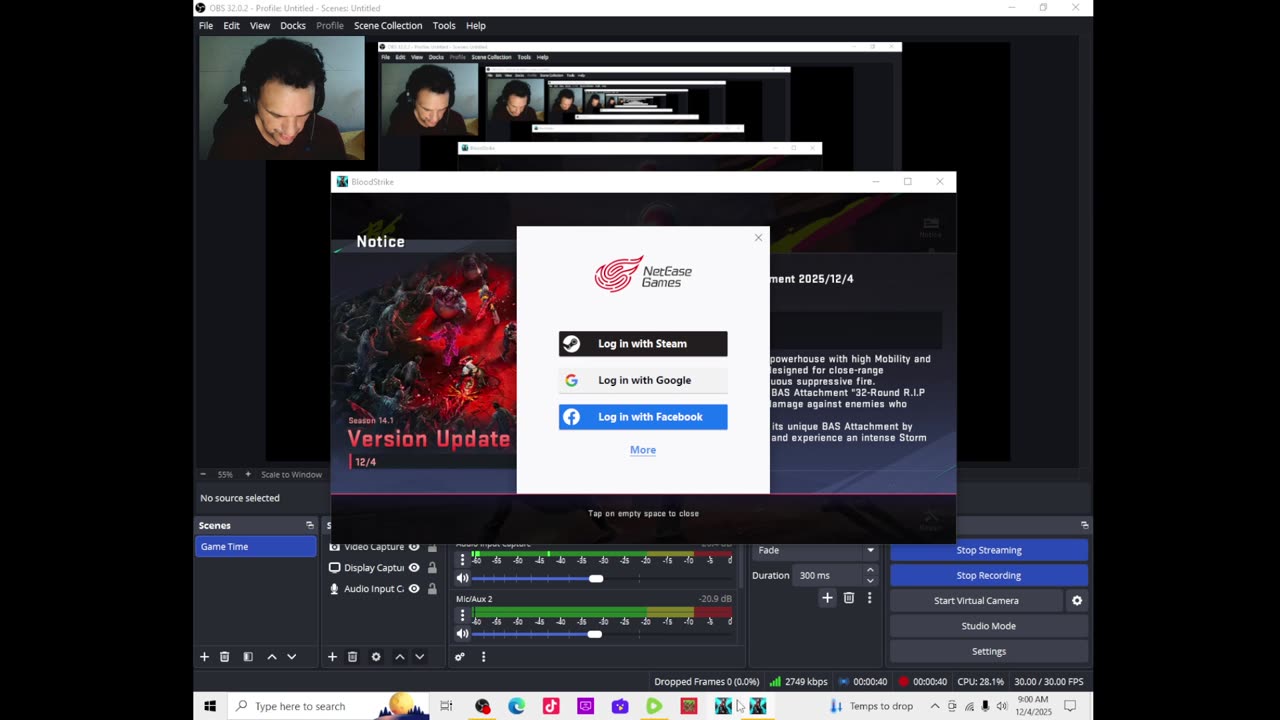Show hidden system tray icons
Screen dimensions: 1280x720
(x=935, y=706)
